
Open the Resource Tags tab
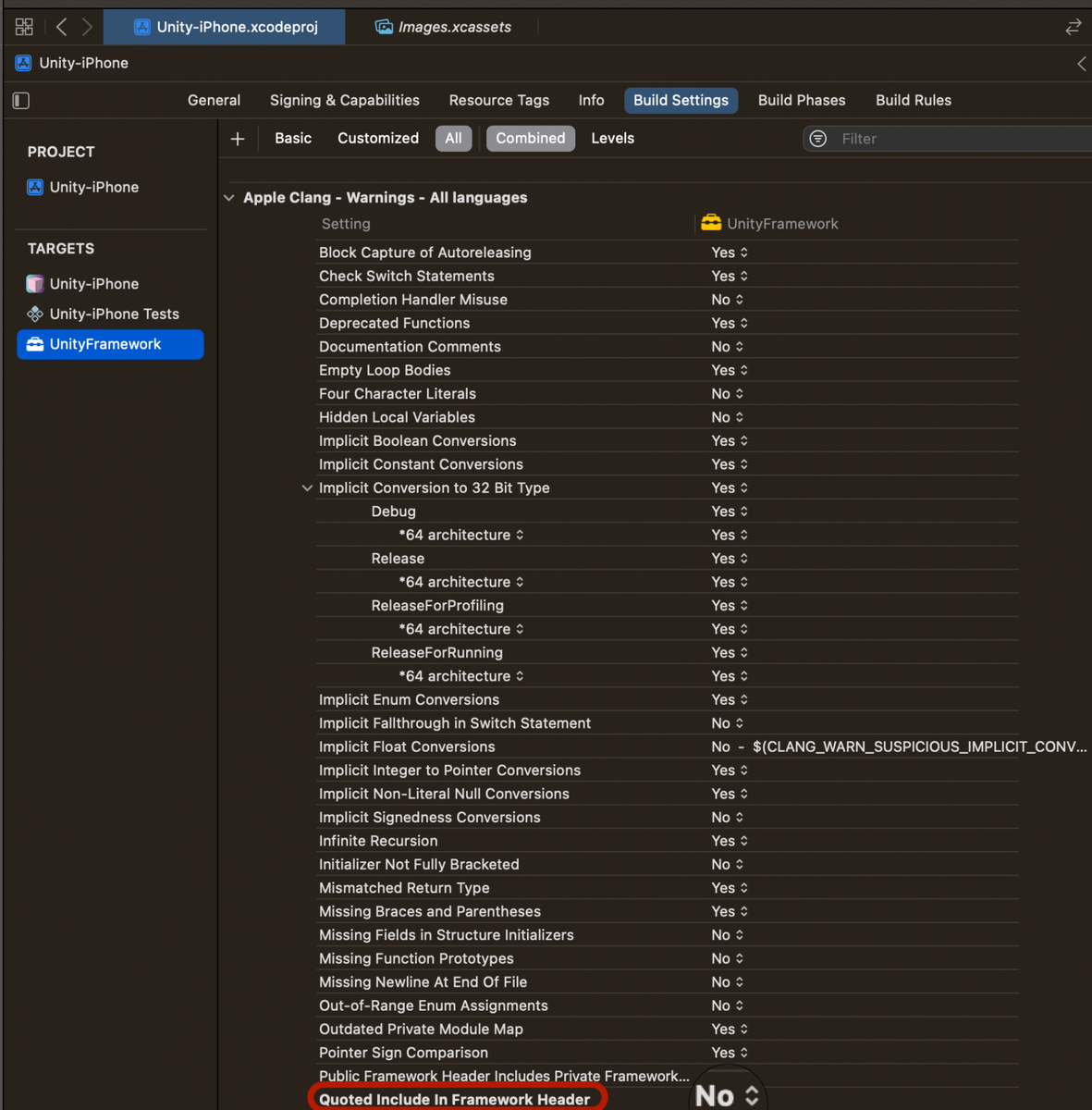(499, 100)
